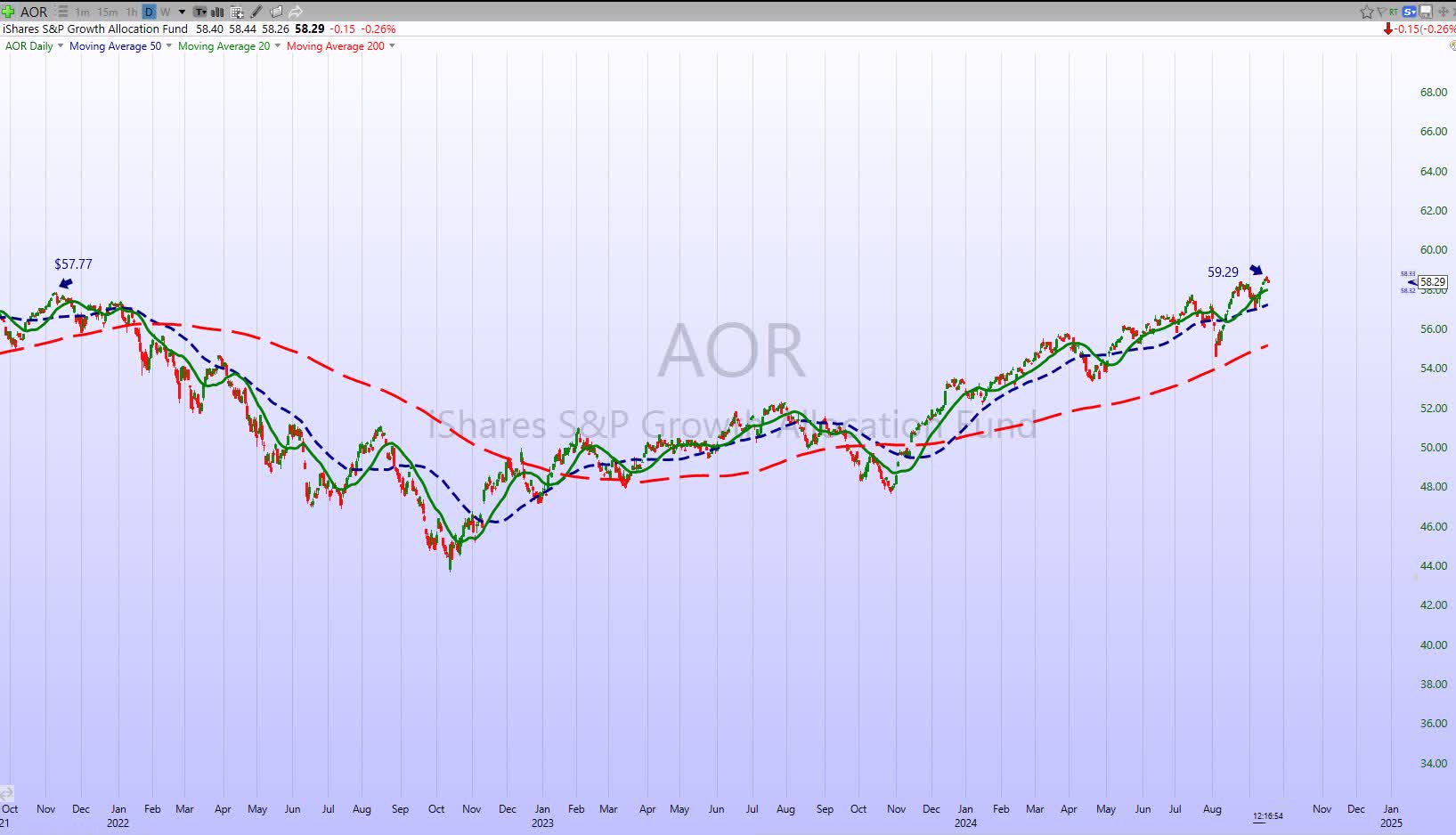Click the 34.00 price axis label
This screenshot has height=835, width=1456.
[1434, 763]
